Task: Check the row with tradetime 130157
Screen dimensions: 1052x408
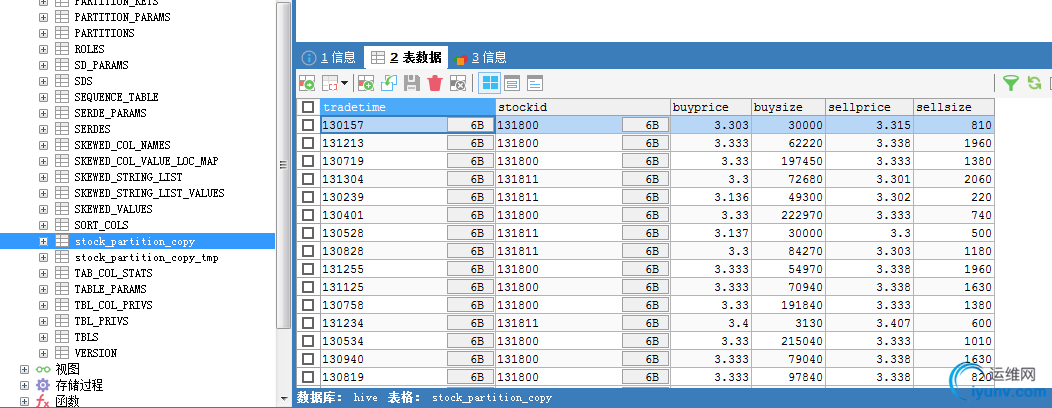Action: click(x=308, y=125)
